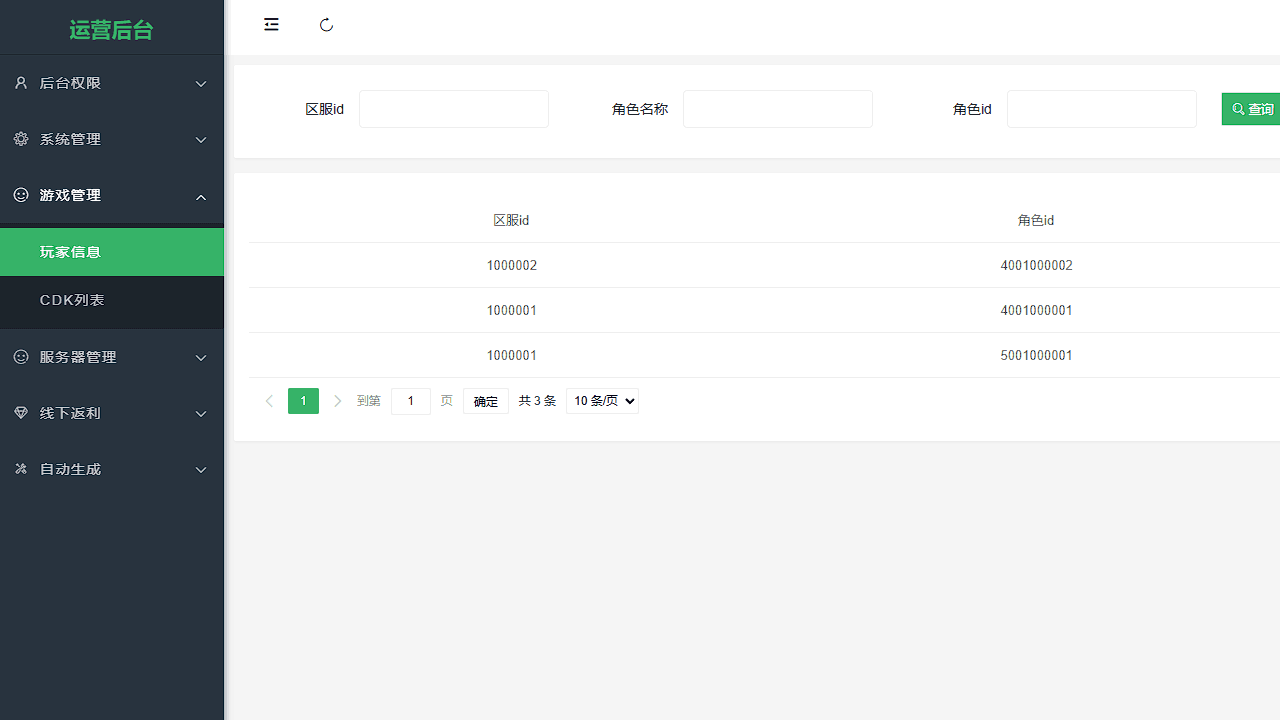1280x720 pixels.
Task: Click the icon beside 自动生成
Action: click(x=20, y=469)
